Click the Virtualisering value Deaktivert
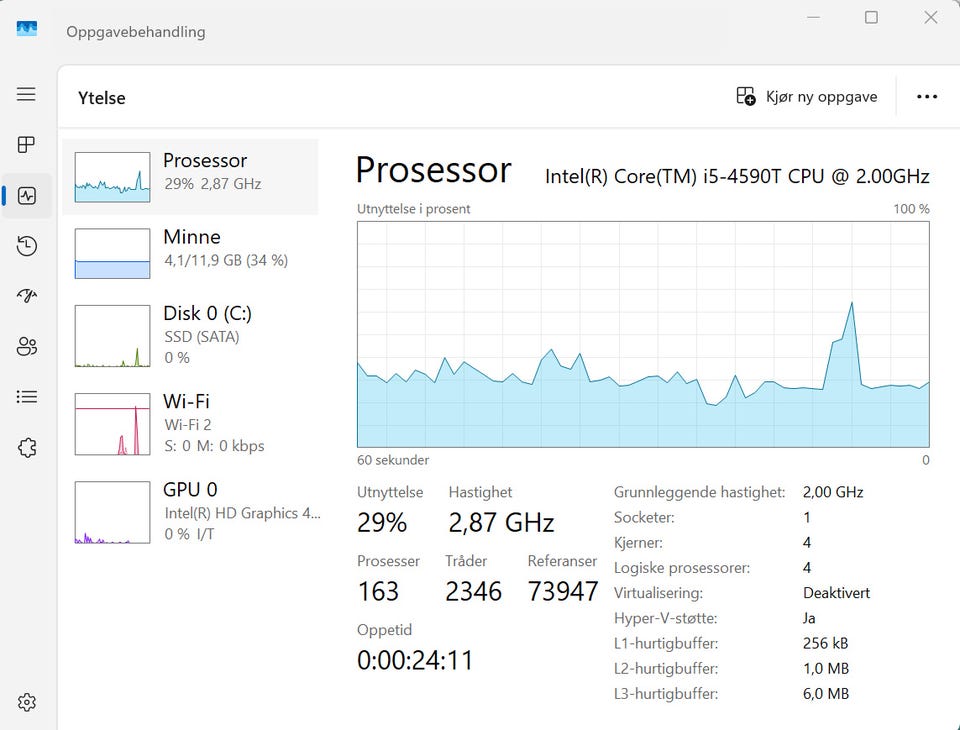 point(836,593)
